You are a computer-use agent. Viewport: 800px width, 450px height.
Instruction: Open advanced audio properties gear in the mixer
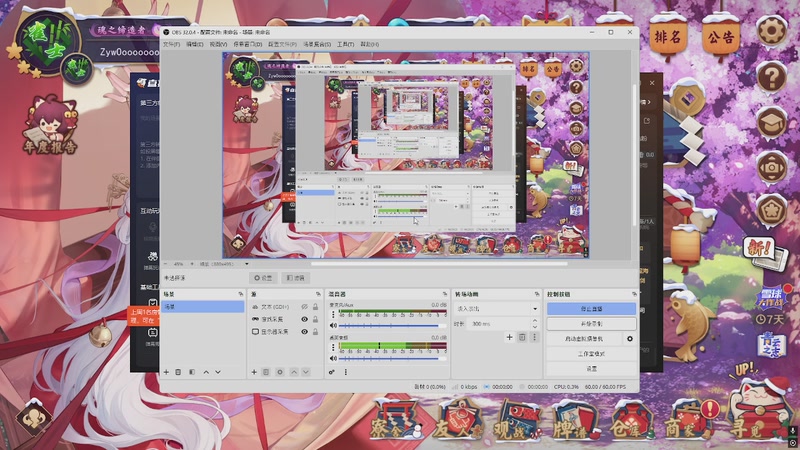[332, 372]
